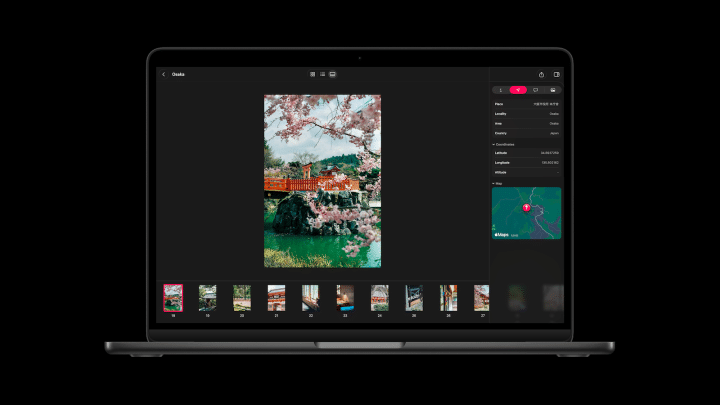Switch to grid view layout
Viewport: 720px width, 405px height.
coord(313,74)
